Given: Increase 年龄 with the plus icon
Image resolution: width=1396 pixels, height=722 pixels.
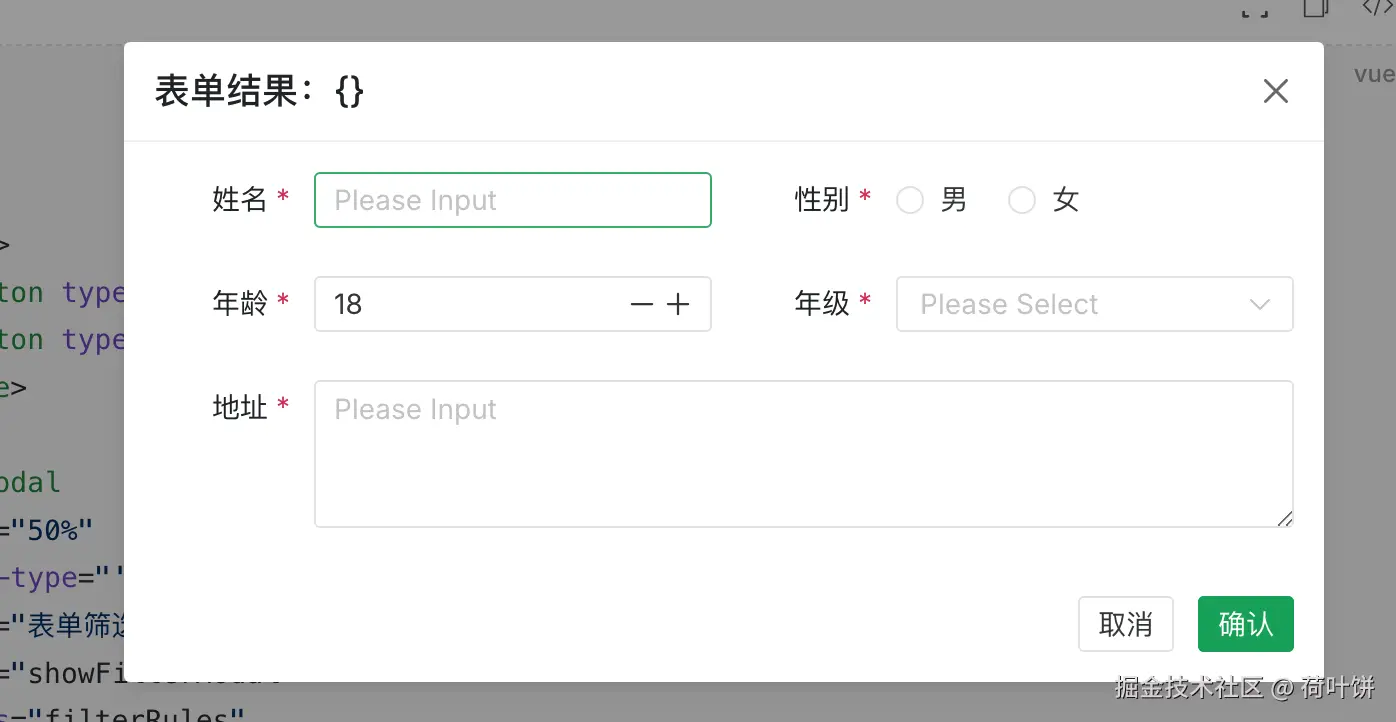Looking at the screenshot, I should [x=678, y=304].
